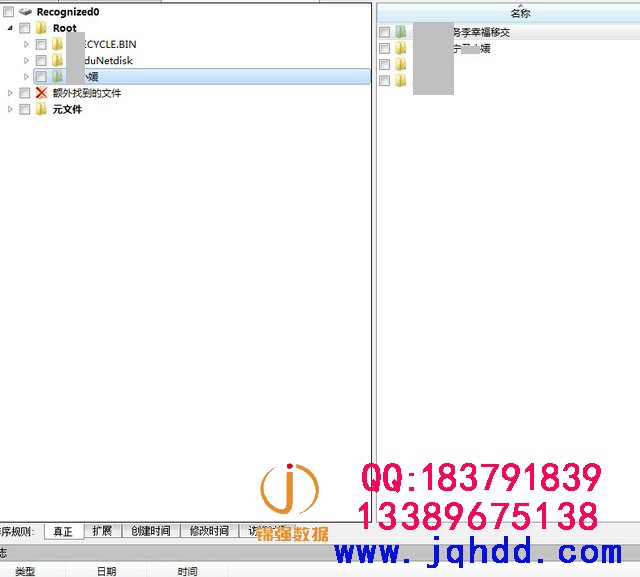
Task: Tick the Root folder checkbox
Action: click(24, 28)
